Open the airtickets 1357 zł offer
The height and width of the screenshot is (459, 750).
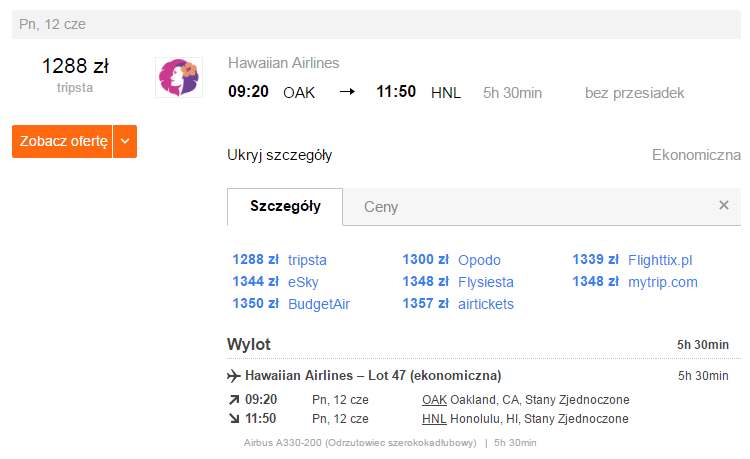tap(458, 304)
